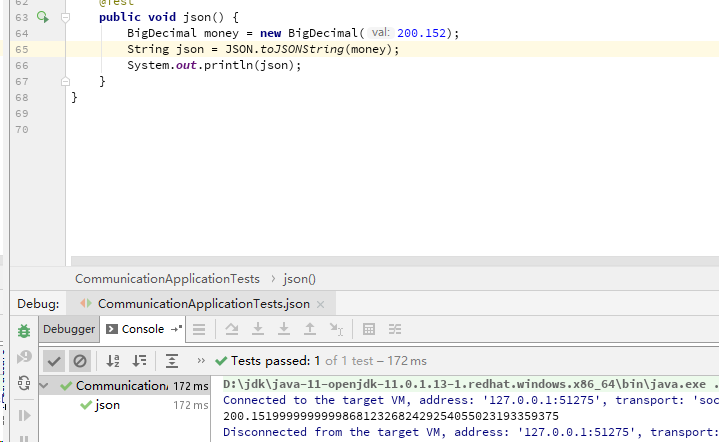719x442 pixels.
Task: Click the run test gutter icon on line 63
Action: coord(43,17)
